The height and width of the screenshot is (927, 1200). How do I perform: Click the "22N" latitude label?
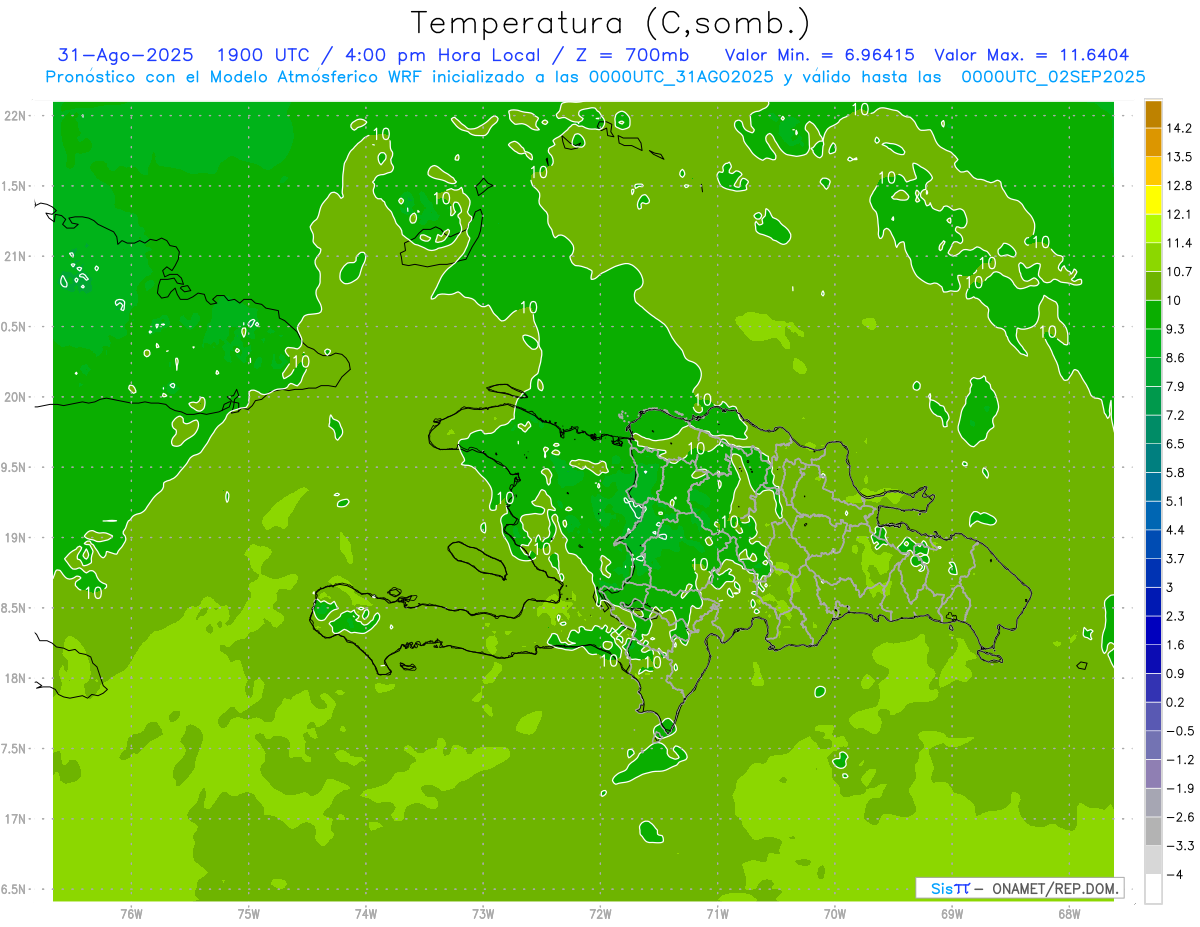point(14,115)
